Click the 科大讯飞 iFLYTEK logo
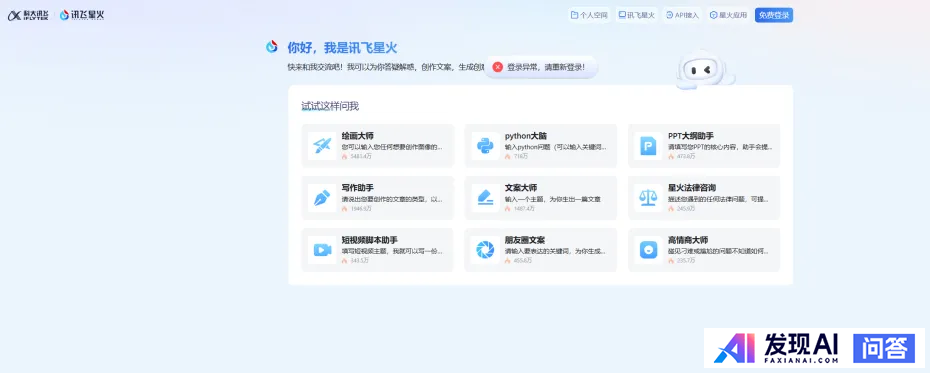Image resolution: width=930 pixels, height=373 pixels. pyautogui.click(x=28, y=15)
